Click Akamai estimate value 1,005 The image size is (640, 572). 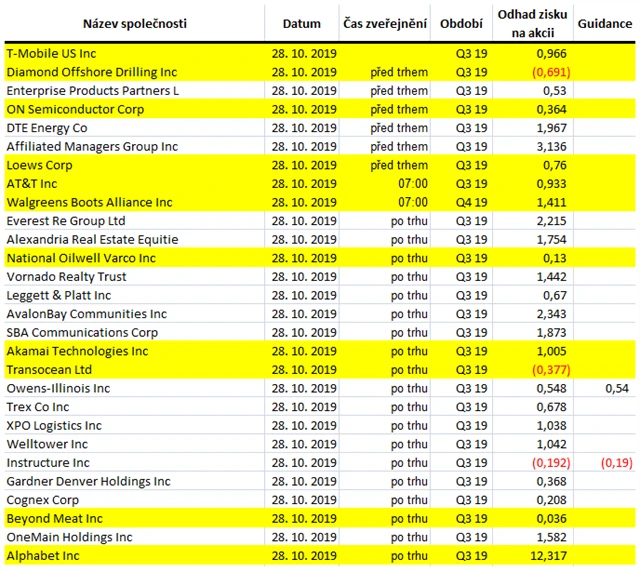pos(551,351)
